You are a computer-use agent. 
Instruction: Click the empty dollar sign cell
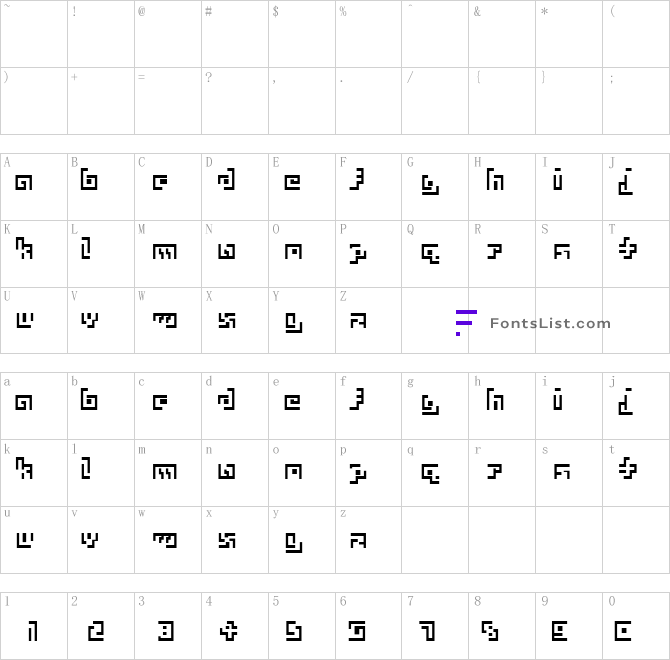pos(302,34)
